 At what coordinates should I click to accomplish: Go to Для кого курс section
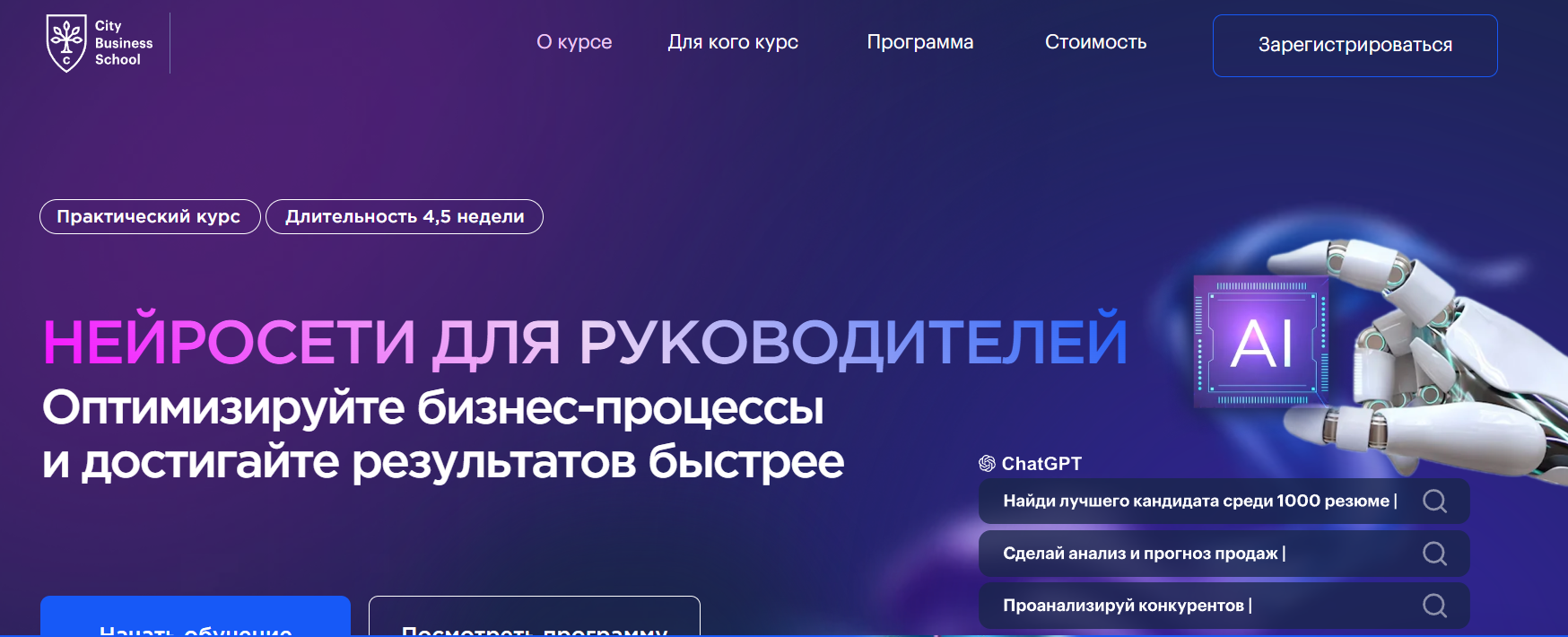tap(733, 42)
